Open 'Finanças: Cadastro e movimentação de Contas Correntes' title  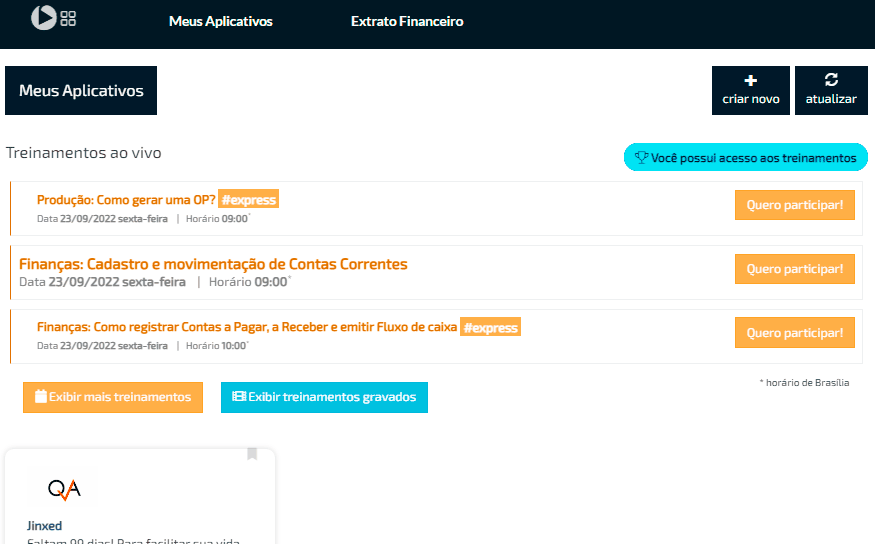[x=213, y=264]
